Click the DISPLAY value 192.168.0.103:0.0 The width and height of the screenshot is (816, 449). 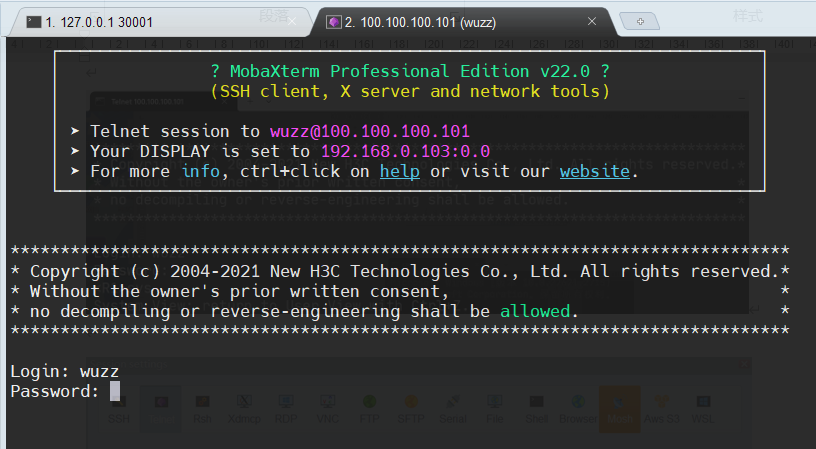tap(405, 151)
